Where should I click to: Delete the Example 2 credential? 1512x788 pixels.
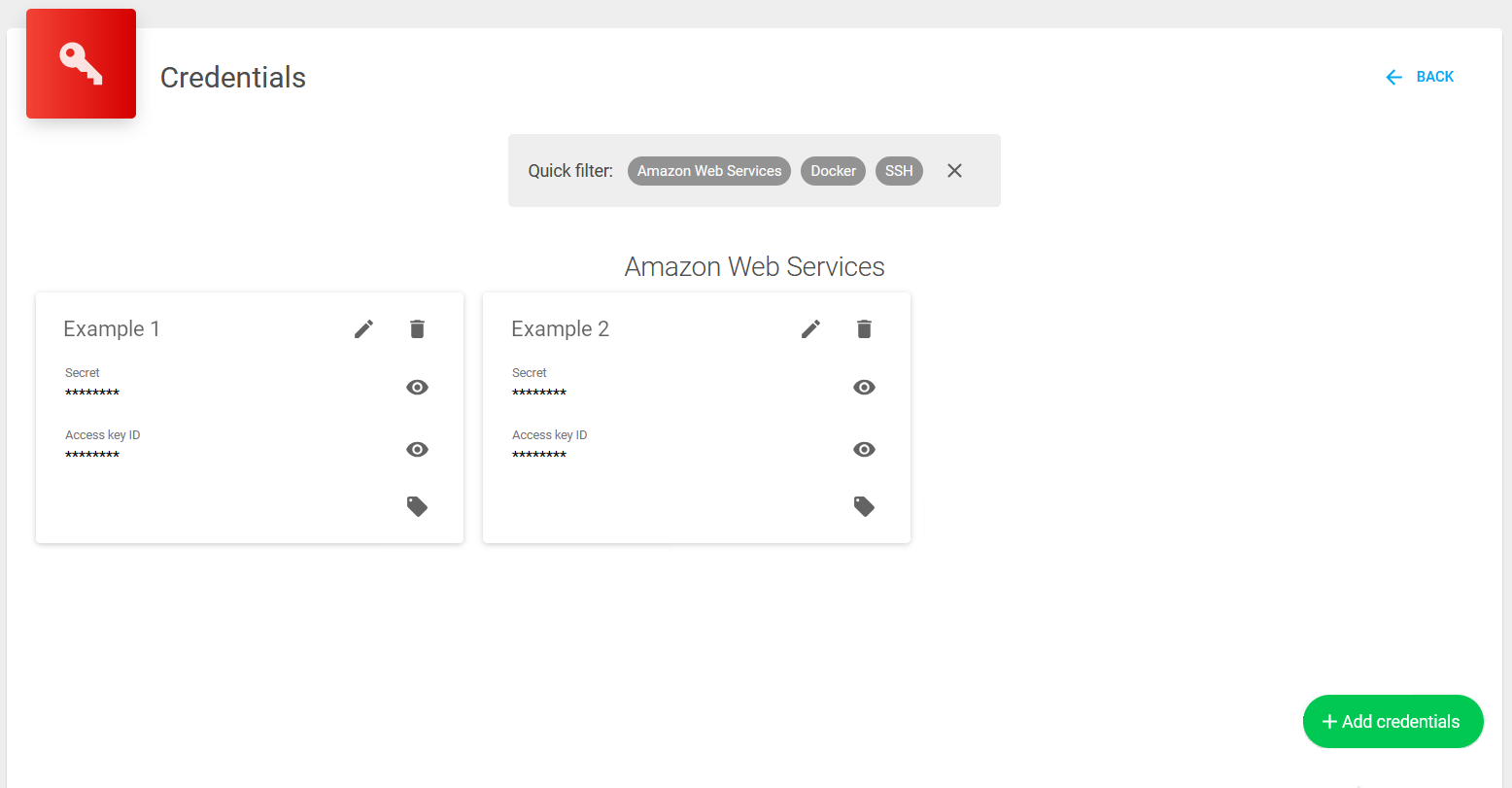tap(864, 329)
